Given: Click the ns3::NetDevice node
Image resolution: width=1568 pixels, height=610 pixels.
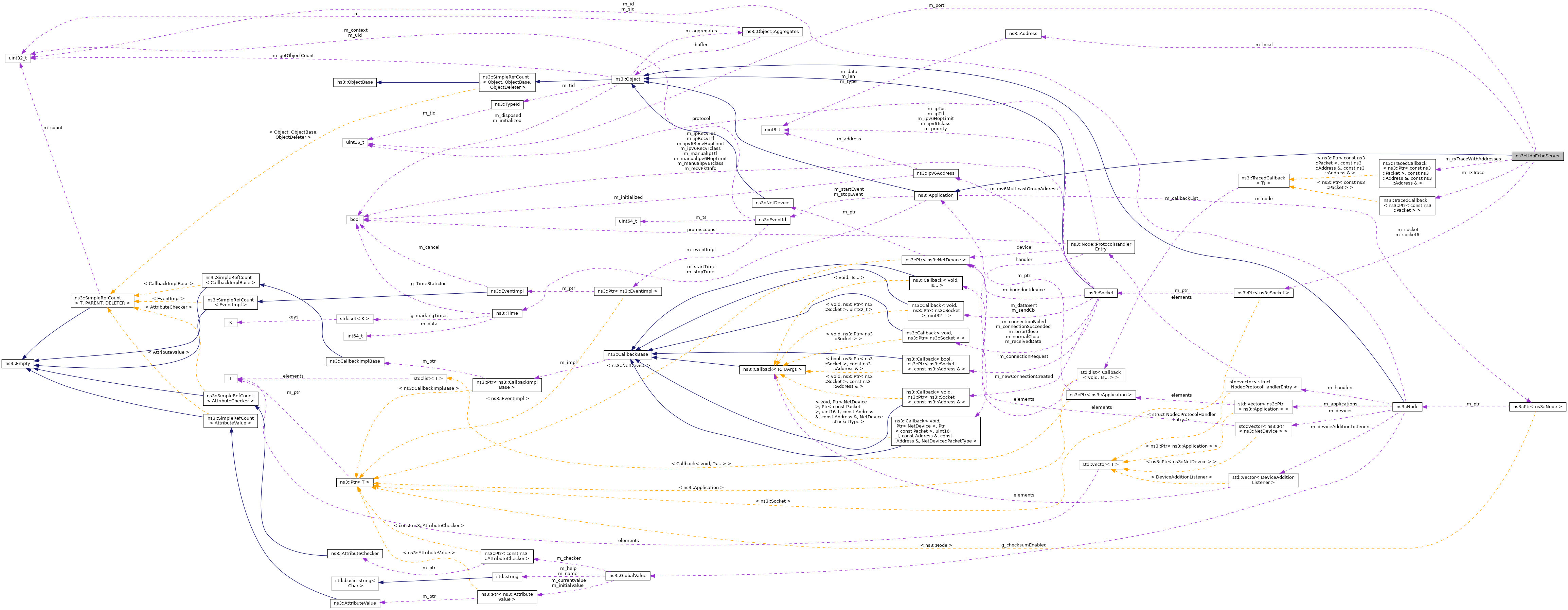Looking at the screenshot, I should [x=773, y=203].
